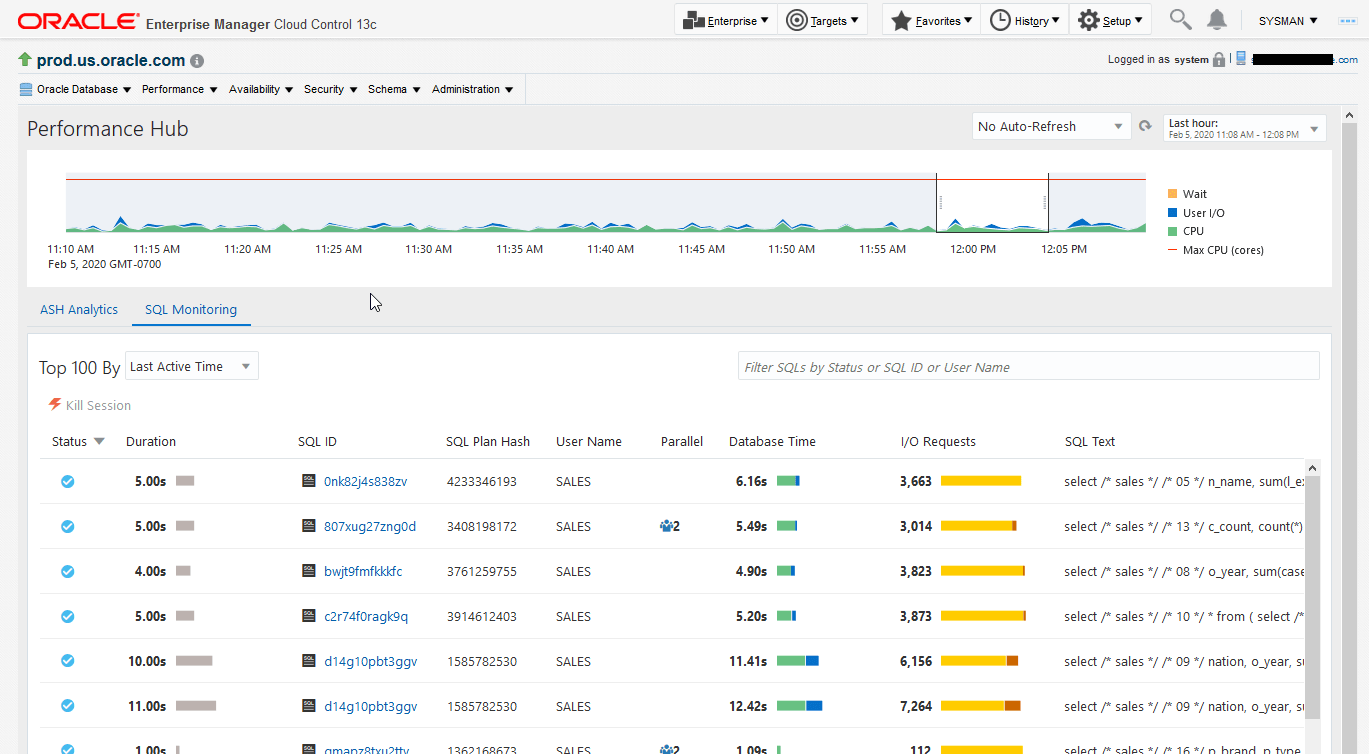Click the status checkmark for SQL 807xug27zng0d

(x=67, y=526)
